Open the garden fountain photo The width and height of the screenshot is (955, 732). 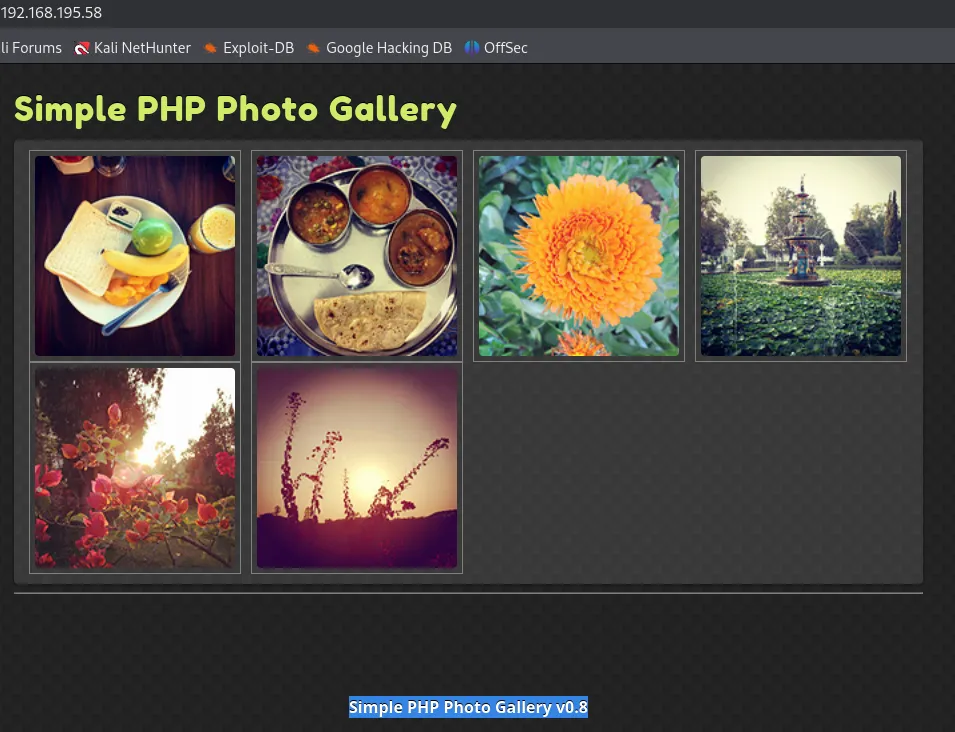801,256
